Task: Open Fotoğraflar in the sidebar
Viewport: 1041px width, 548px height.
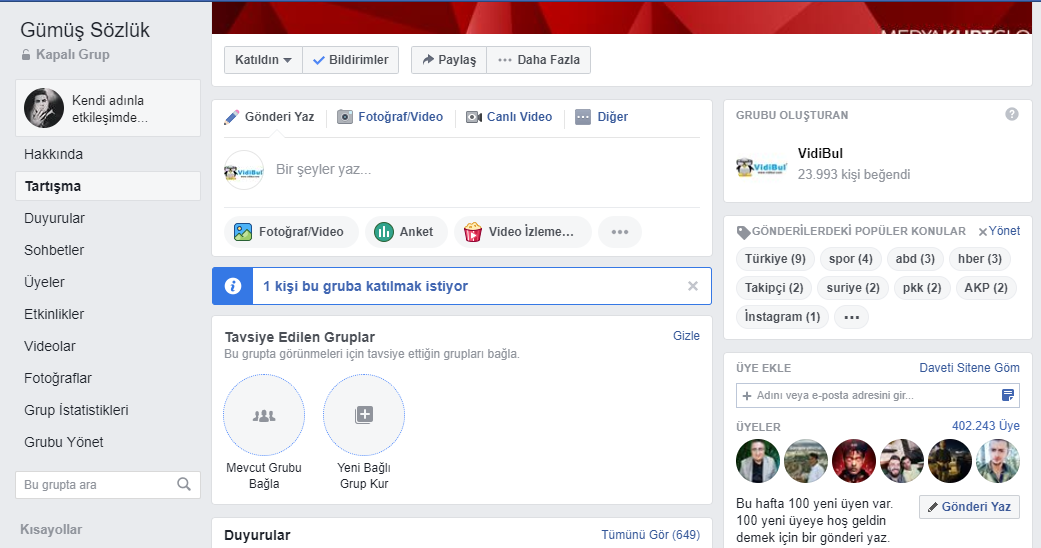Action: click(58, 377)
